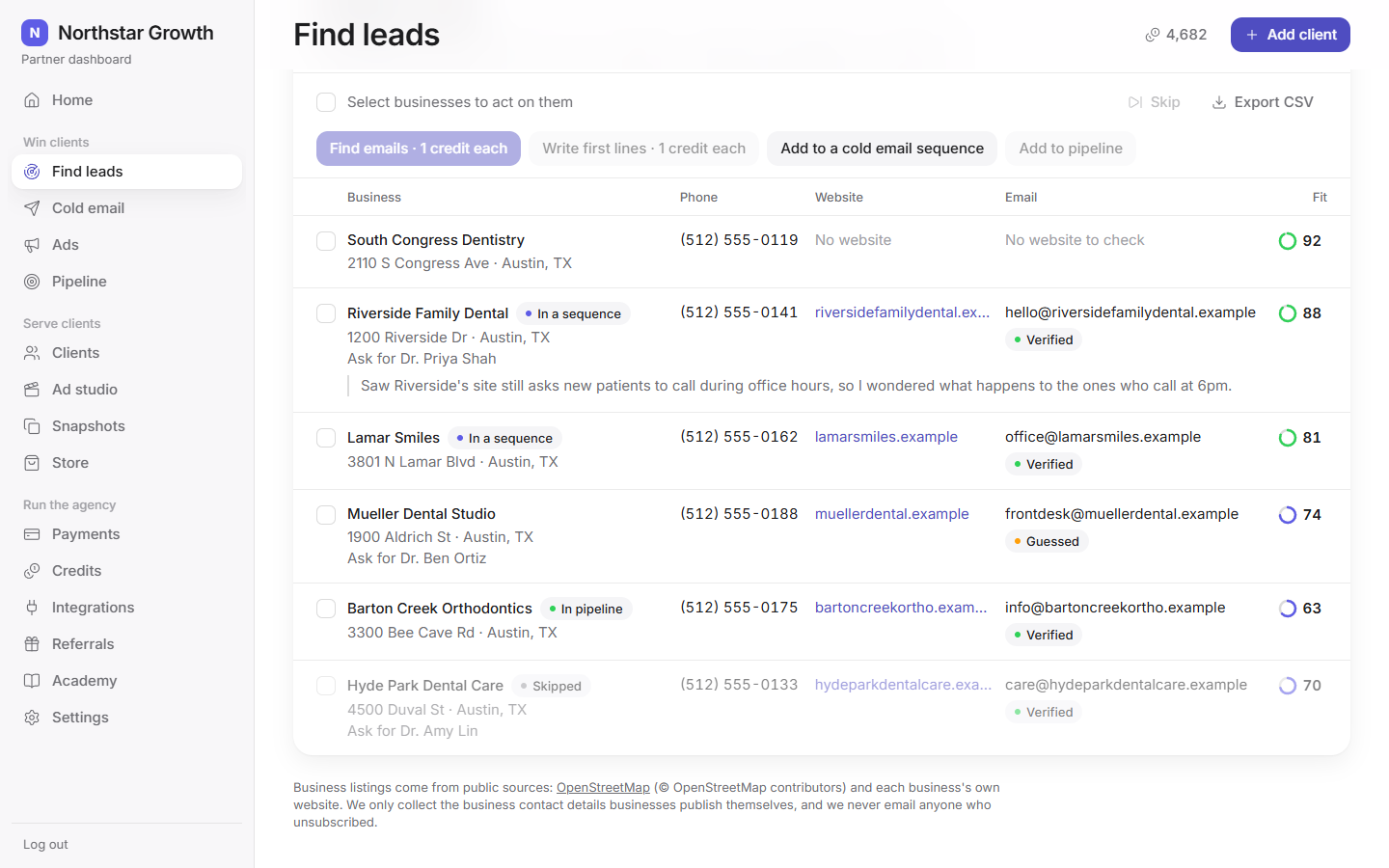Select the Lamar Smiles row checkbox
The height and width of the screenshot is (868, 1389).
(326, 438)
